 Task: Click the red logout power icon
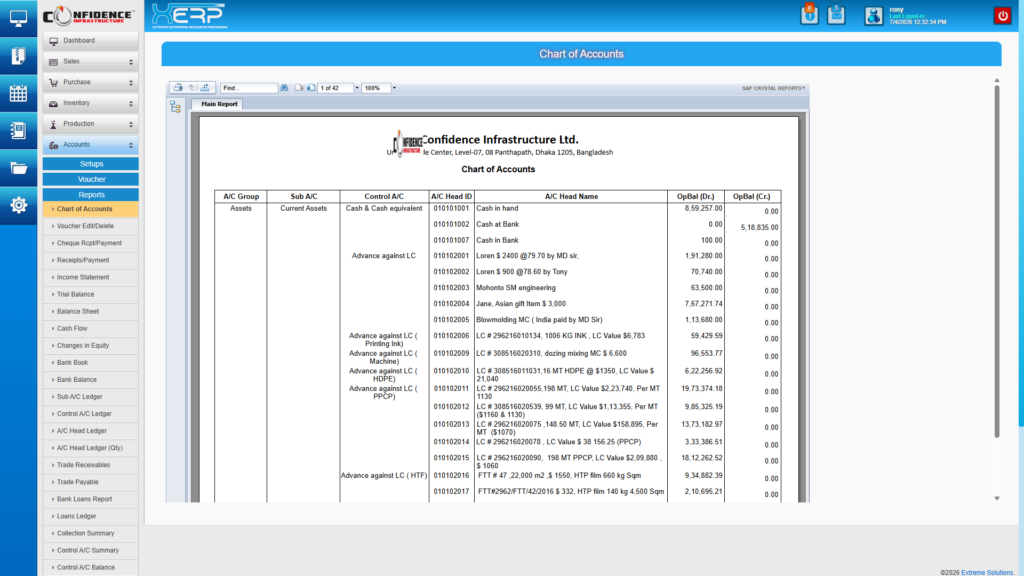(1002, 15)
